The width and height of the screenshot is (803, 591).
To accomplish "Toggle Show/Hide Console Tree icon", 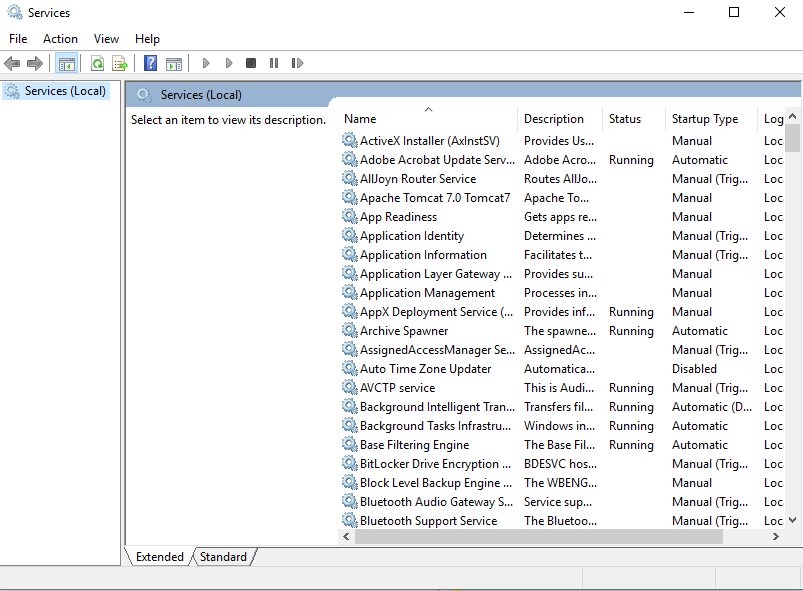I will 67,64.
